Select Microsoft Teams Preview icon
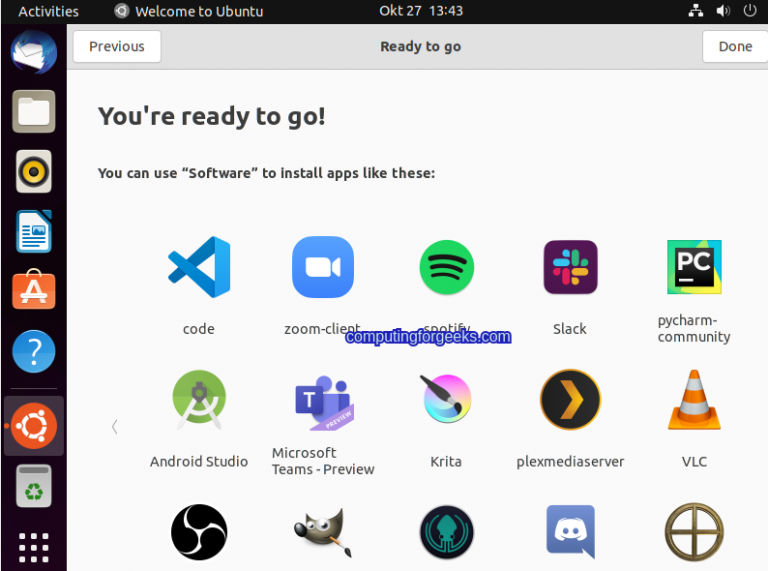The image size is (768, 571). click(x=324, y=403)
